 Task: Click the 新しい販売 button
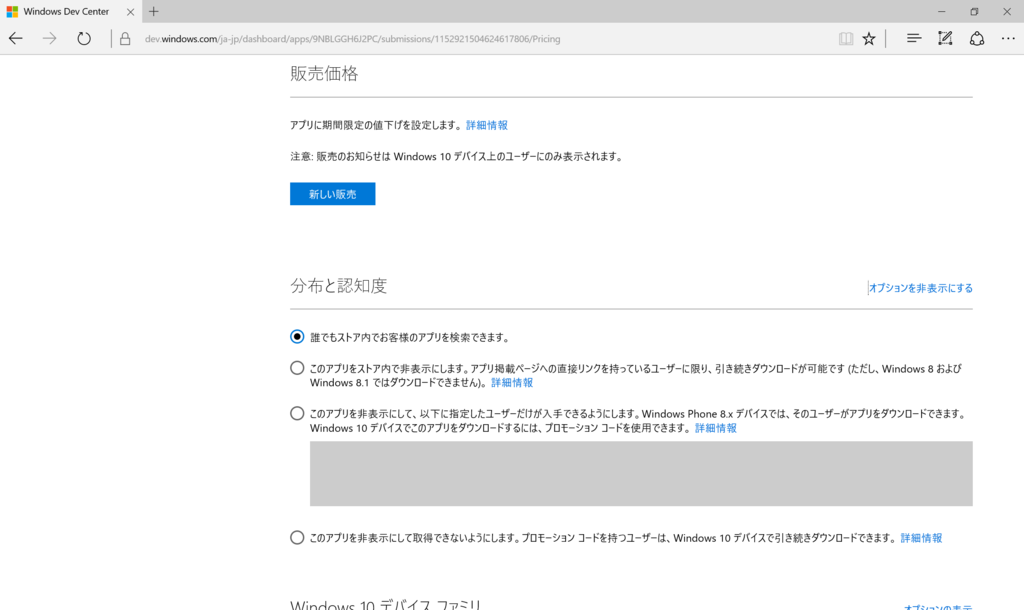coord(332,194)
